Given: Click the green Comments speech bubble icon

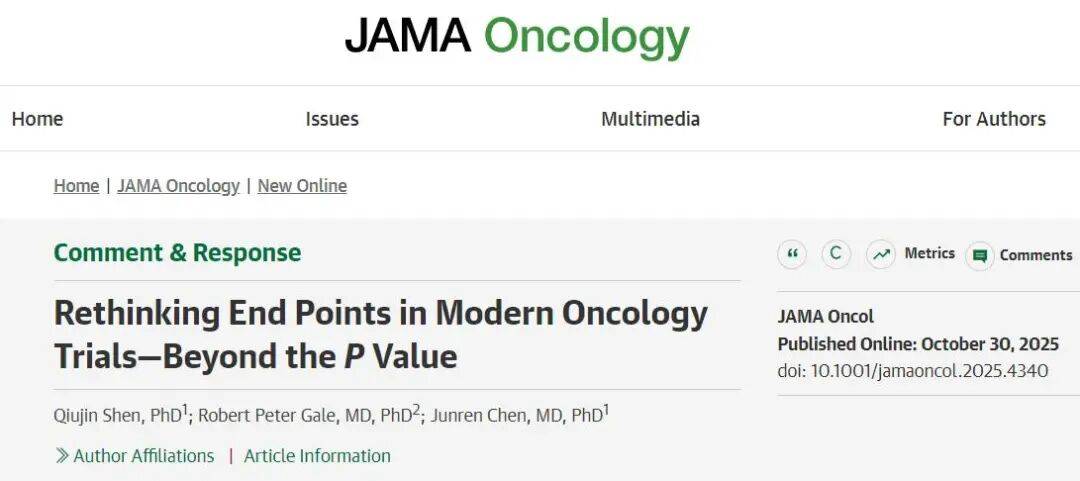Looking at the screenshot, I should [x=980, y=256].
